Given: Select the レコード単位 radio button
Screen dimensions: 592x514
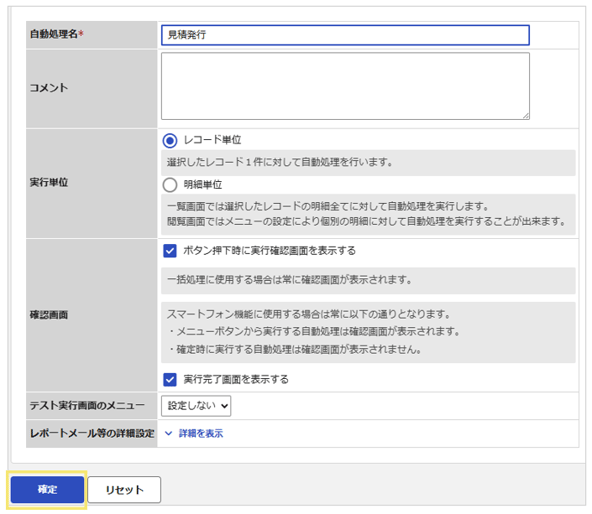Looking at the screenshot, I should pyautogui.click(x=170, y=140).
